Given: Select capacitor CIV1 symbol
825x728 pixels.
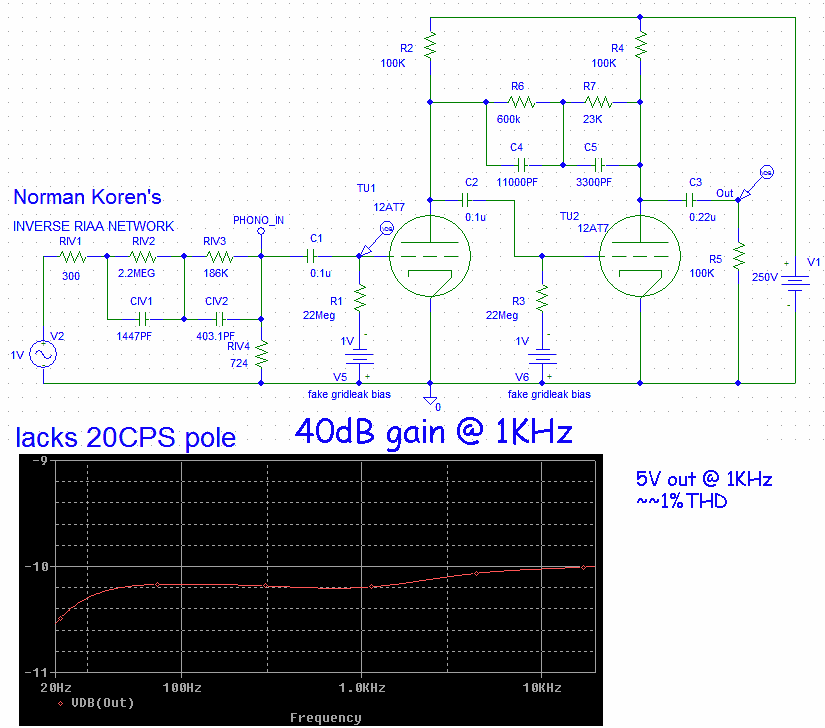Looking at the screenshot, I should (x=142, y=319).
